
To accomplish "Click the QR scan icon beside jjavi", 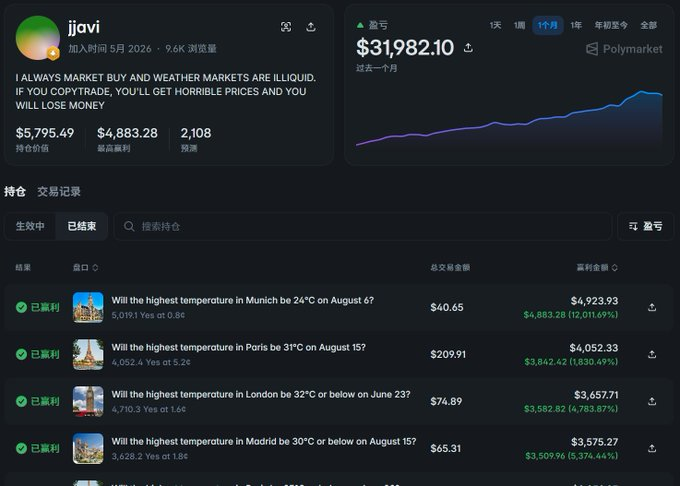I will click(x=286, y=27).
